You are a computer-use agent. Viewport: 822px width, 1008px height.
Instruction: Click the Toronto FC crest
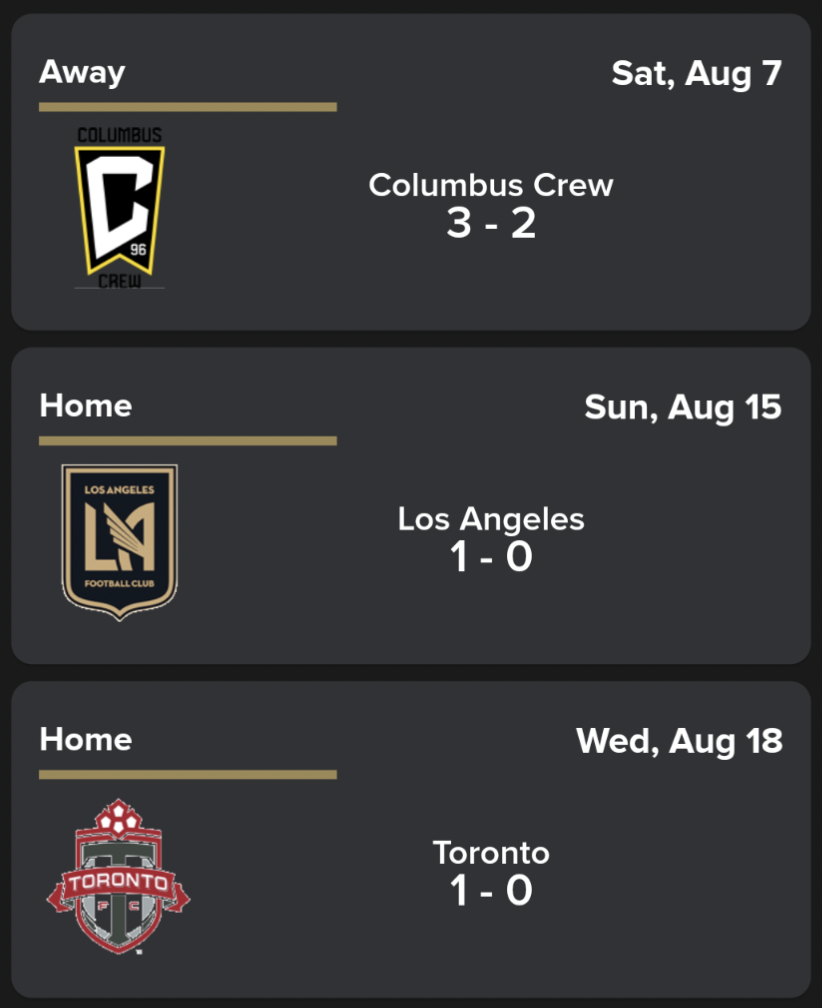pos(119,876)
